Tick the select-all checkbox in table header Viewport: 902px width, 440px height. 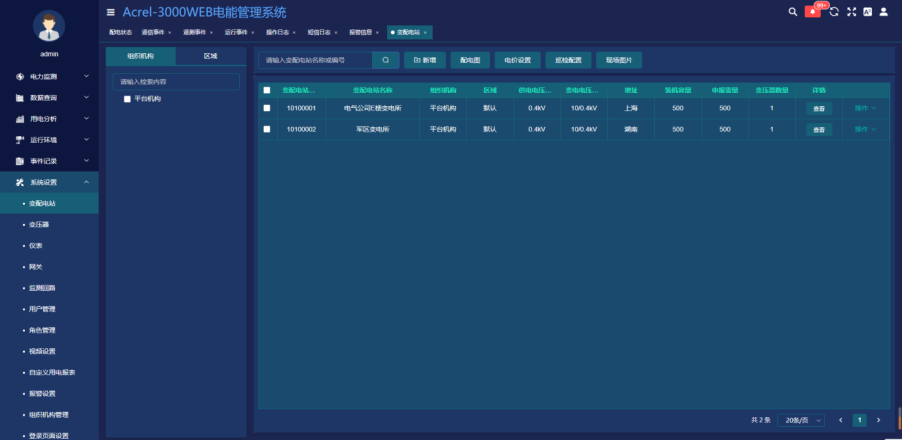coord(266,90)
